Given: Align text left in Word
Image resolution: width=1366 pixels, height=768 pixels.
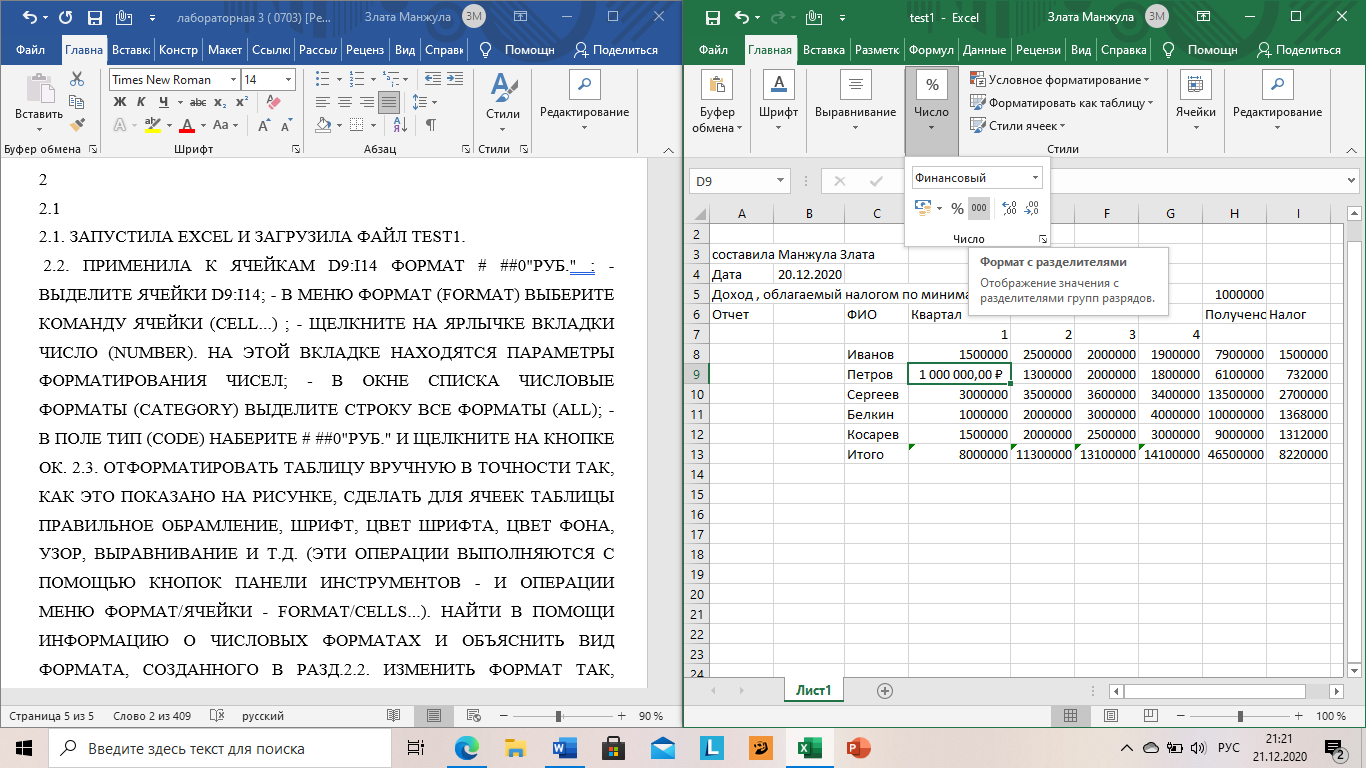Looking at the screenshot, I should coord(322,102).
